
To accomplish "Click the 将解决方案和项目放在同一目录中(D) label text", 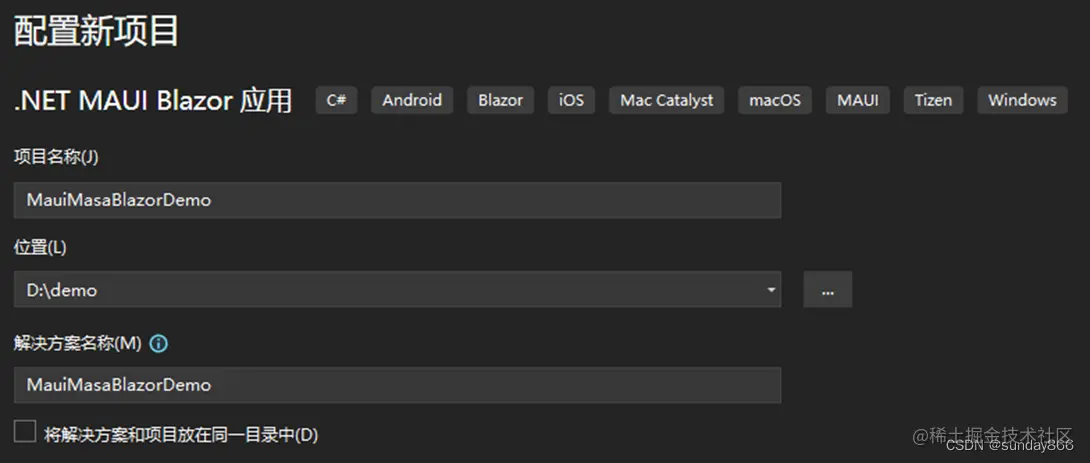I will (181, 435).
